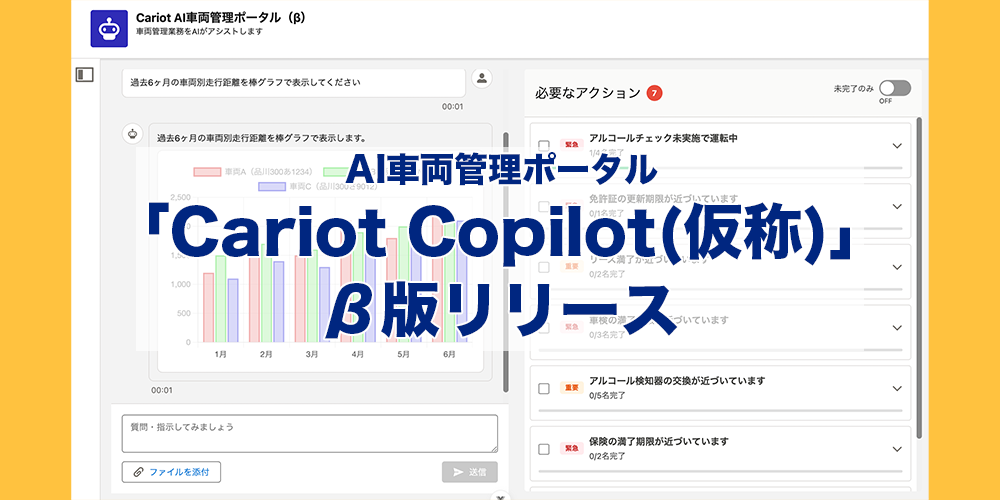Viewport: 1000px width, 500px height.
Task: Check the アルコールチェック未実施で運転中 checkbox
Action: pyautogui.click(x=543, y=145)
